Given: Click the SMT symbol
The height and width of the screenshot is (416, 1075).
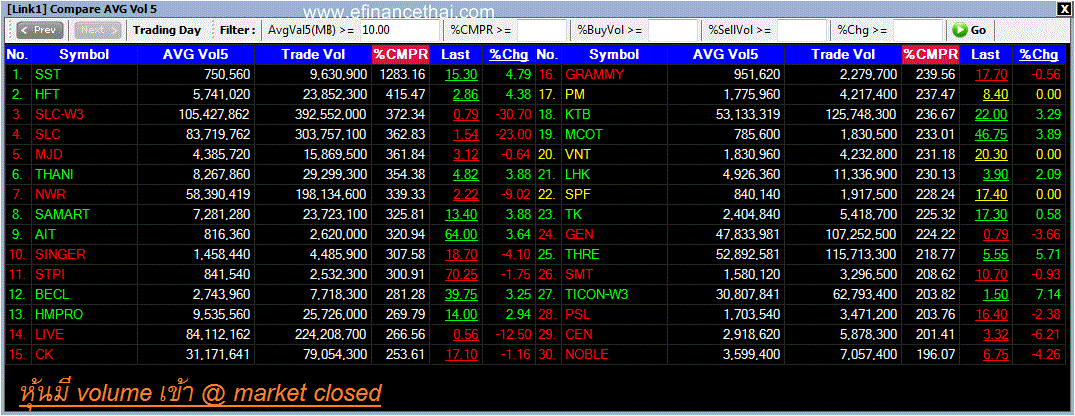Looking at the screenshot, I should click(x=579, y=275).
